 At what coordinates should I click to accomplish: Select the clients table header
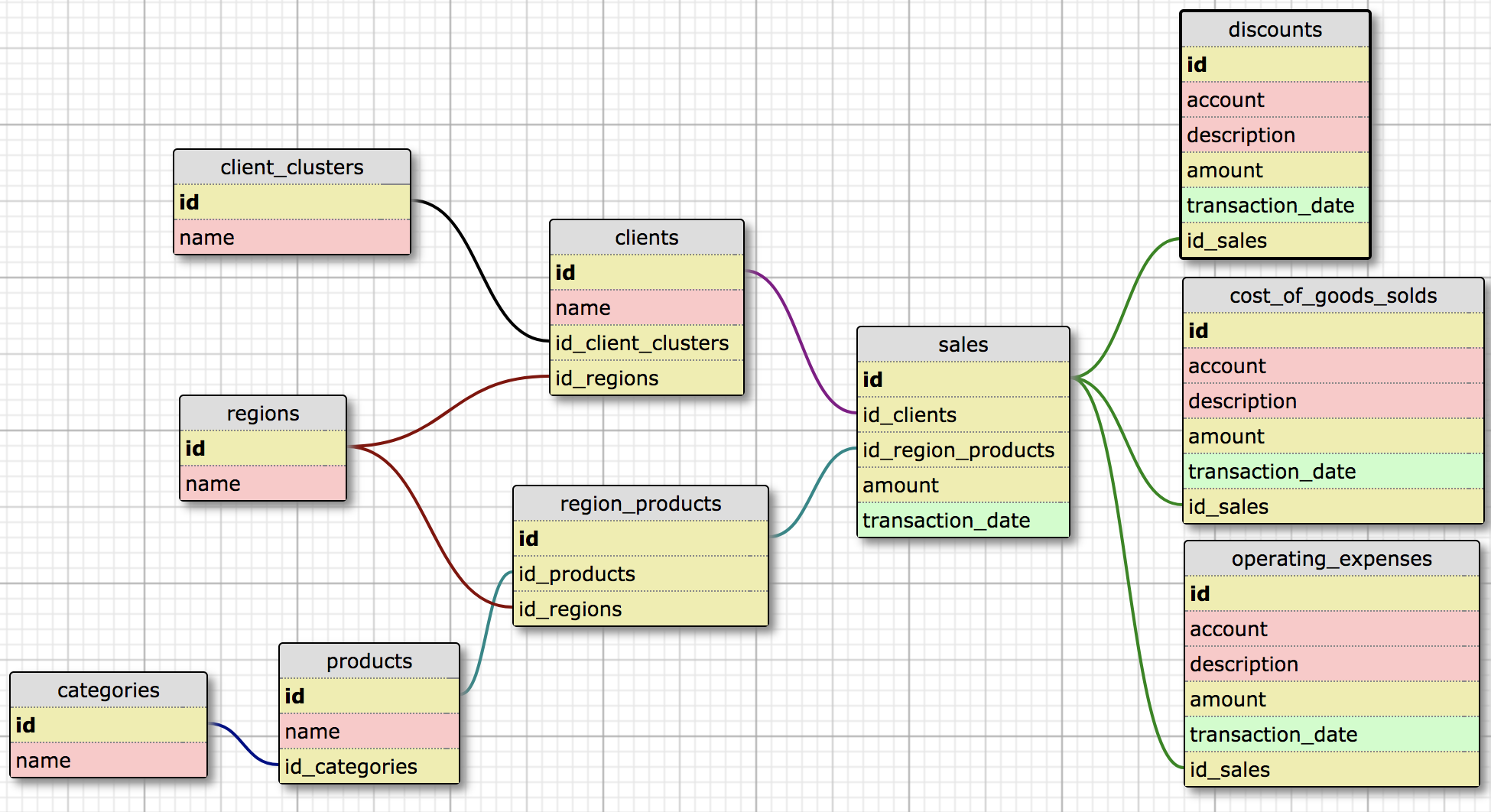[x=645, y=237]
